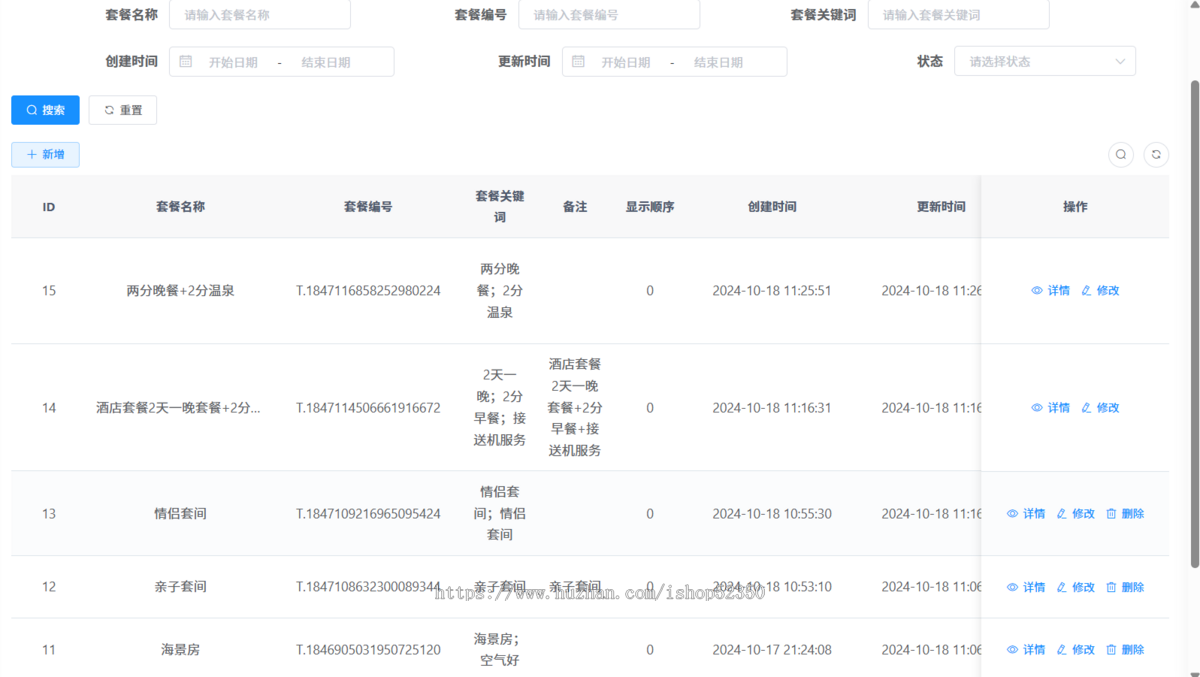
Task: Click 删除 for 海景房 row
Action: click(x=1125, y=650)
